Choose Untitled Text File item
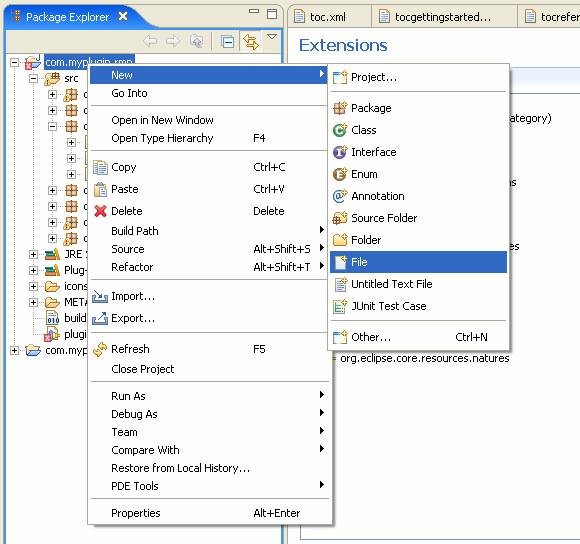Image resolution: width=580 pixels, height=544 pixels. click(418, 284)
